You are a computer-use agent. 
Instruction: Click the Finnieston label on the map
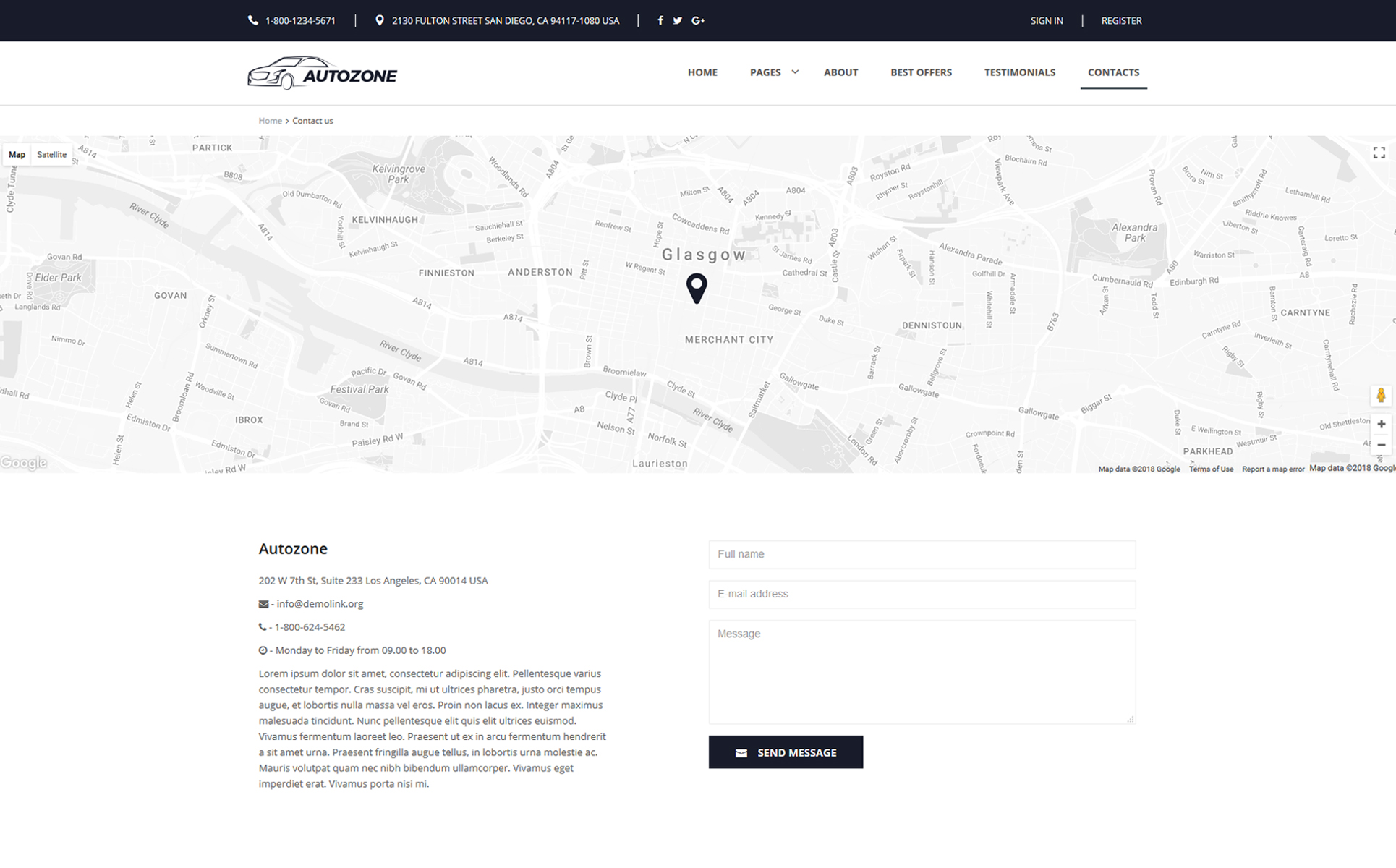point(446,273)
